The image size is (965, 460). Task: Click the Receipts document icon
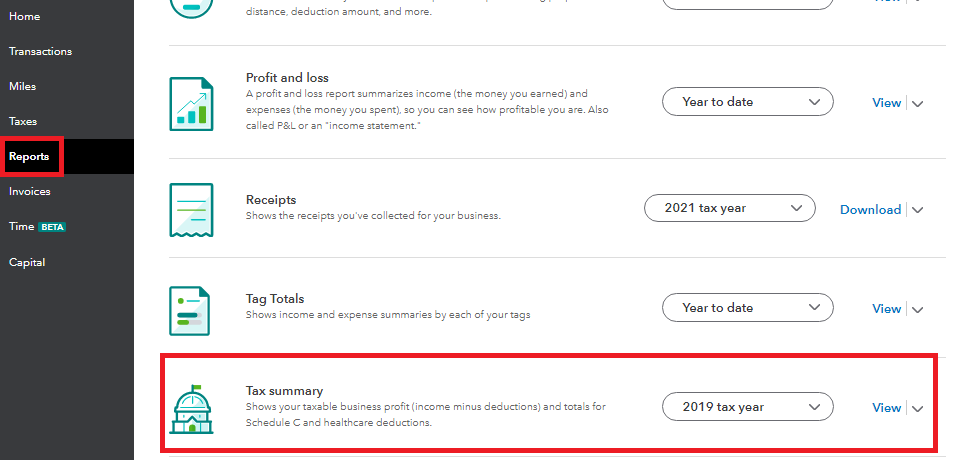(190, 210)
